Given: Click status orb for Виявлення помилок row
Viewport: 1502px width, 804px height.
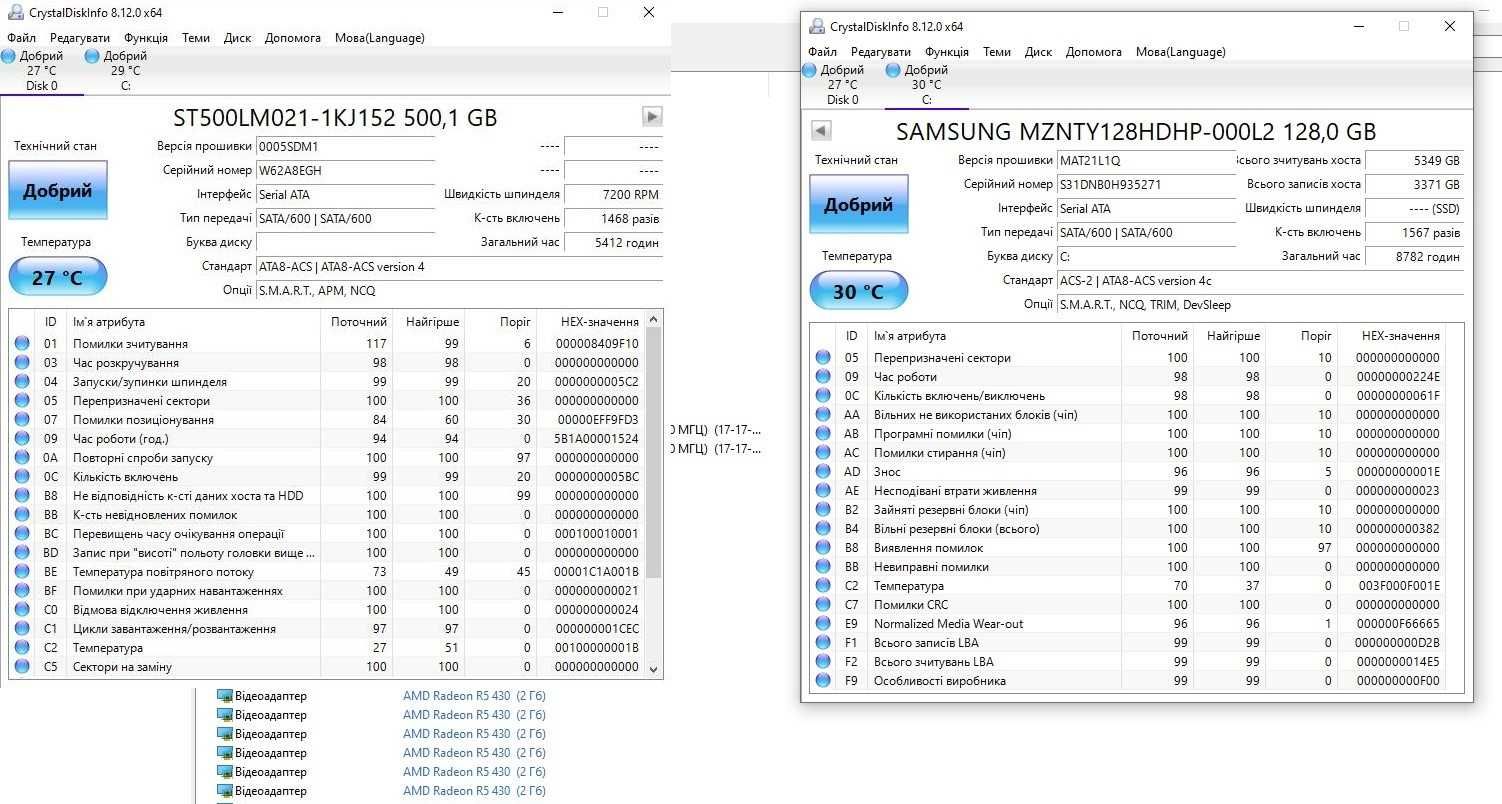Looking at the screenshot, I should [823, 548].
